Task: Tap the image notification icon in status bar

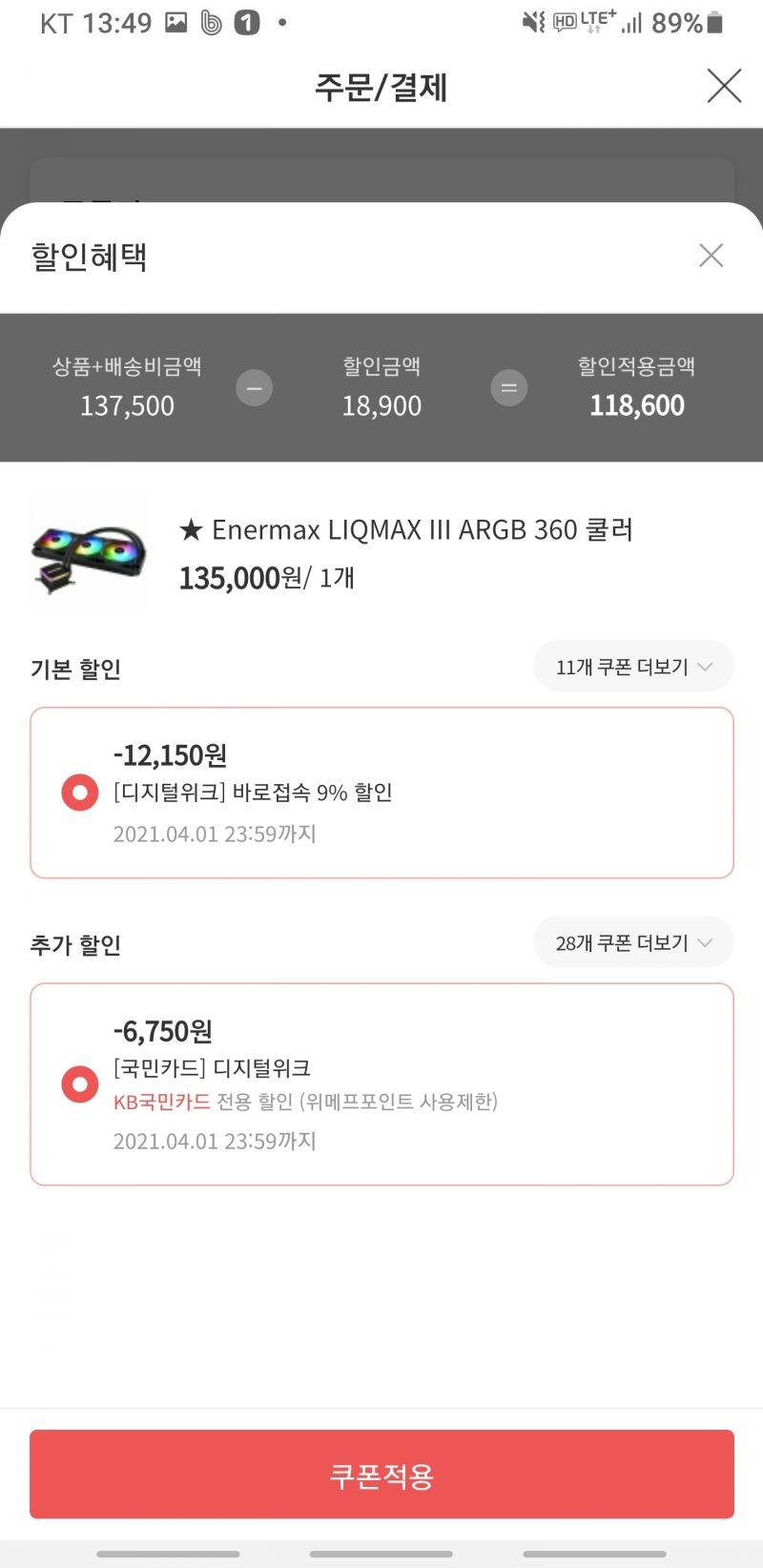Action: pyautogui.click(x=176, y=22)
